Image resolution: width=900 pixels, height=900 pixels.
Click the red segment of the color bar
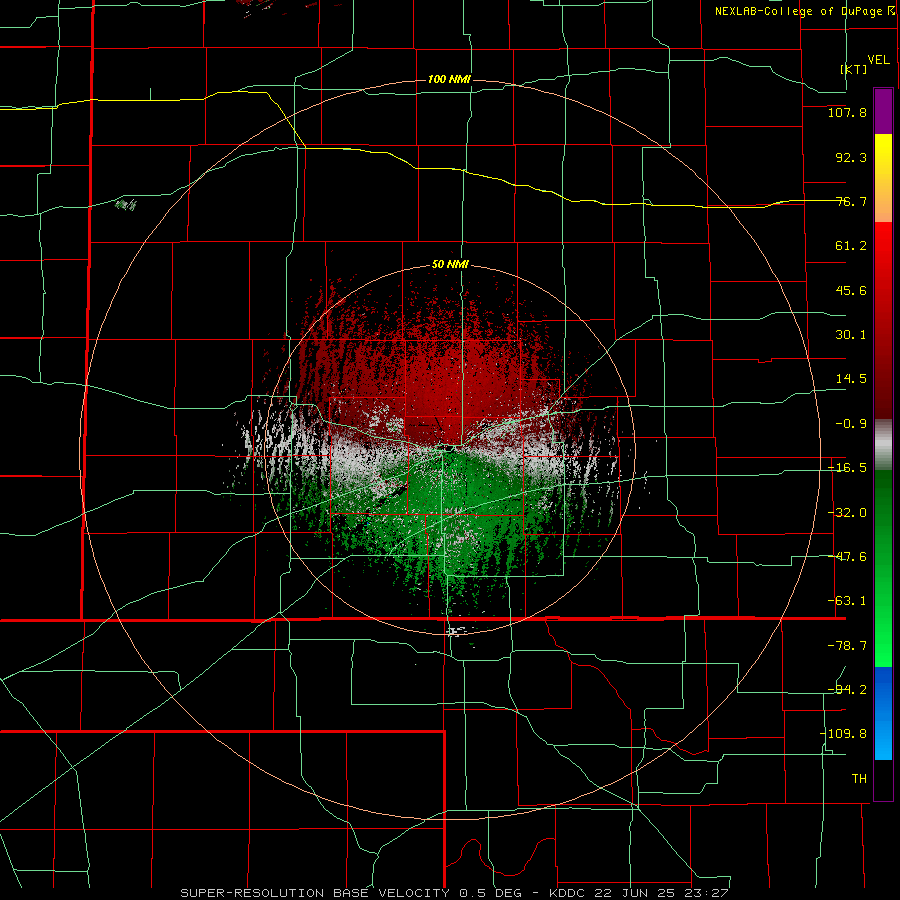883,320
